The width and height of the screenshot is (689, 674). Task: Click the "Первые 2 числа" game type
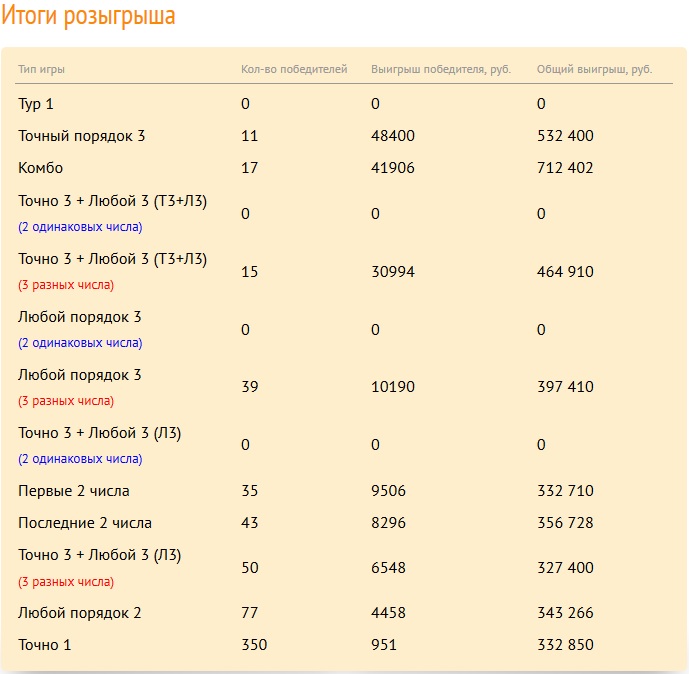point(74,491)
